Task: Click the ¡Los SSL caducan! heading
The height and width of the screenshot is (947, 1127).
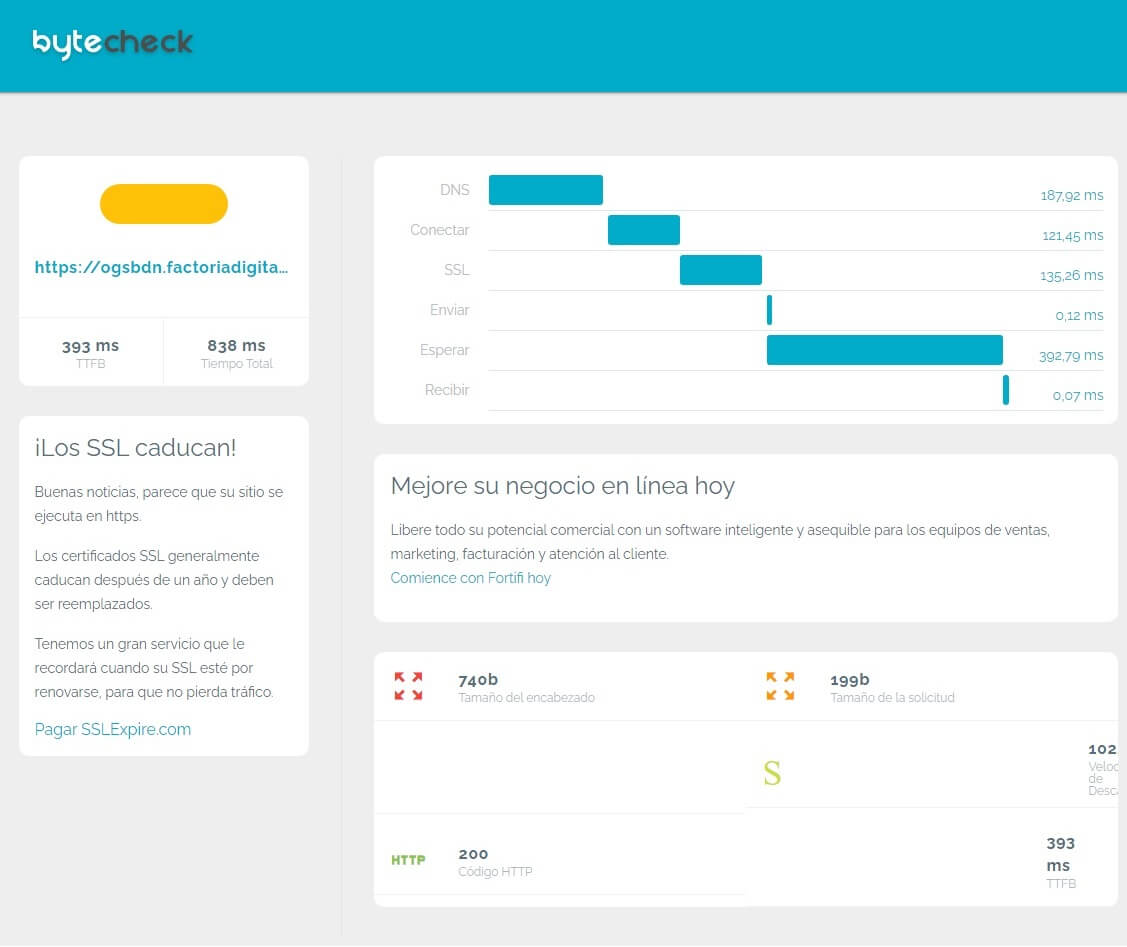Action: coord(135,448)
